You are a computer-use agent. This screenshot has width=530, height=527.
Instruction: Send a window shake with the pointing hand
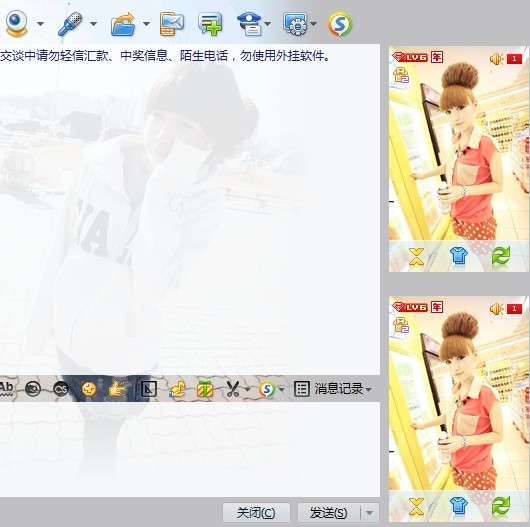click(117, 389)
